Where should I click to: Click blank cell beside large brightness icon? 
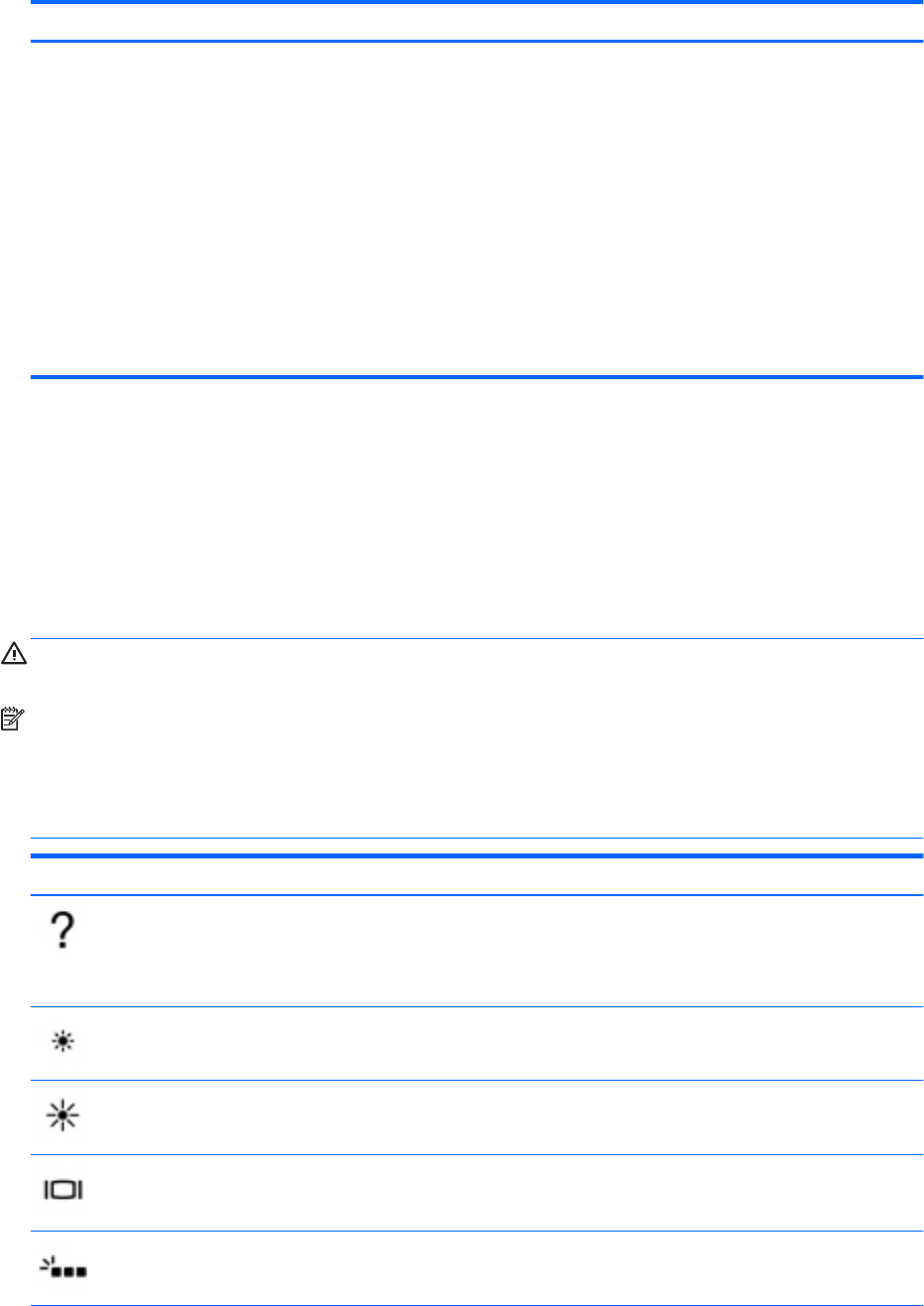click(x=496, y=1116)
